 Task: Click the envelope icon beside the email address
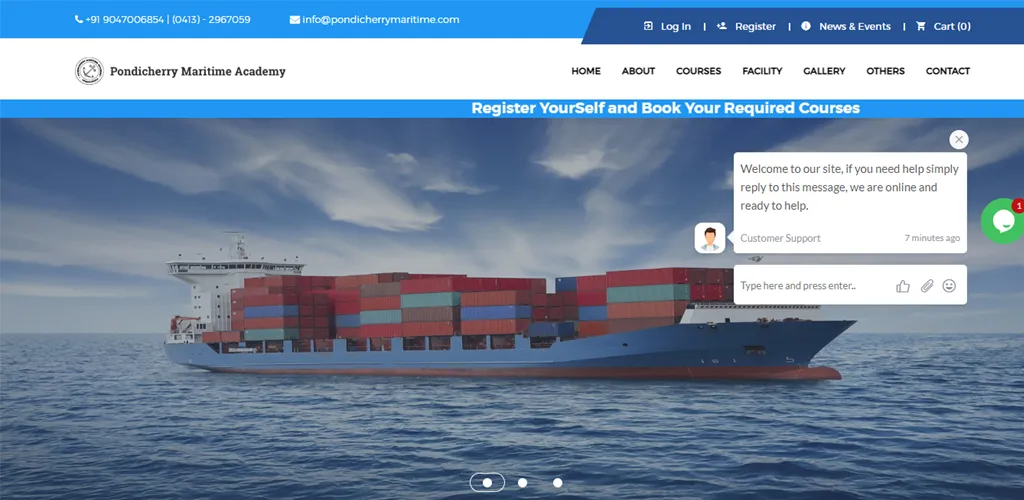point(295,20)
